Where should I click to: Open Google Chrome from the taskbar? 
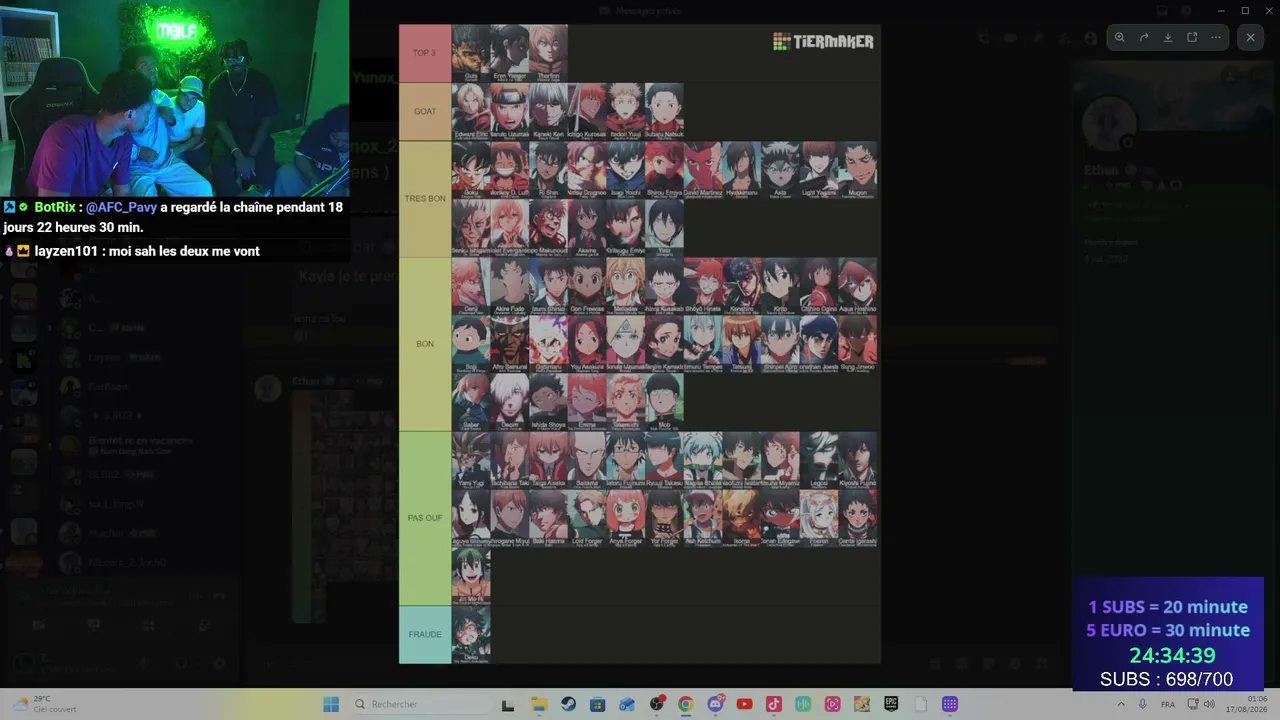coord(685,704)
